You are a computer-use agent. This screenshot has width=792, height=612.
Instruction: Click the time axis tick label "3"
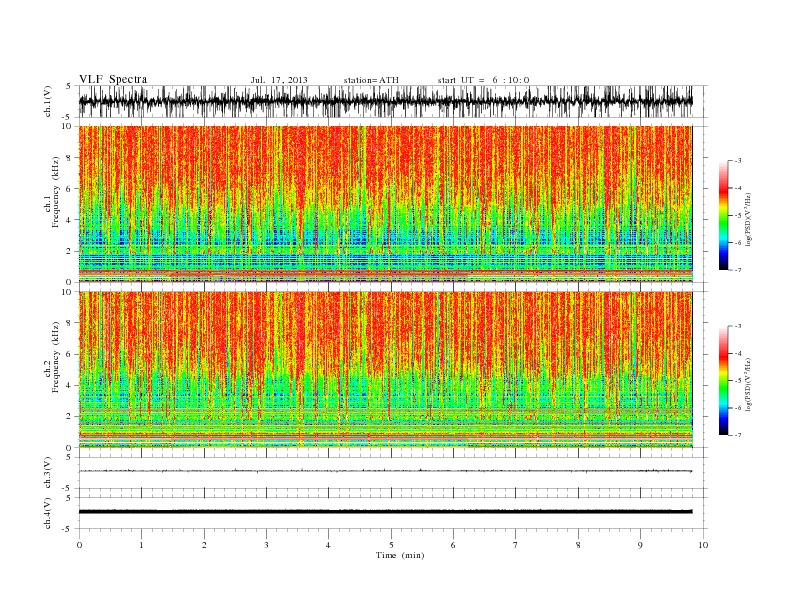pos(266,545)
